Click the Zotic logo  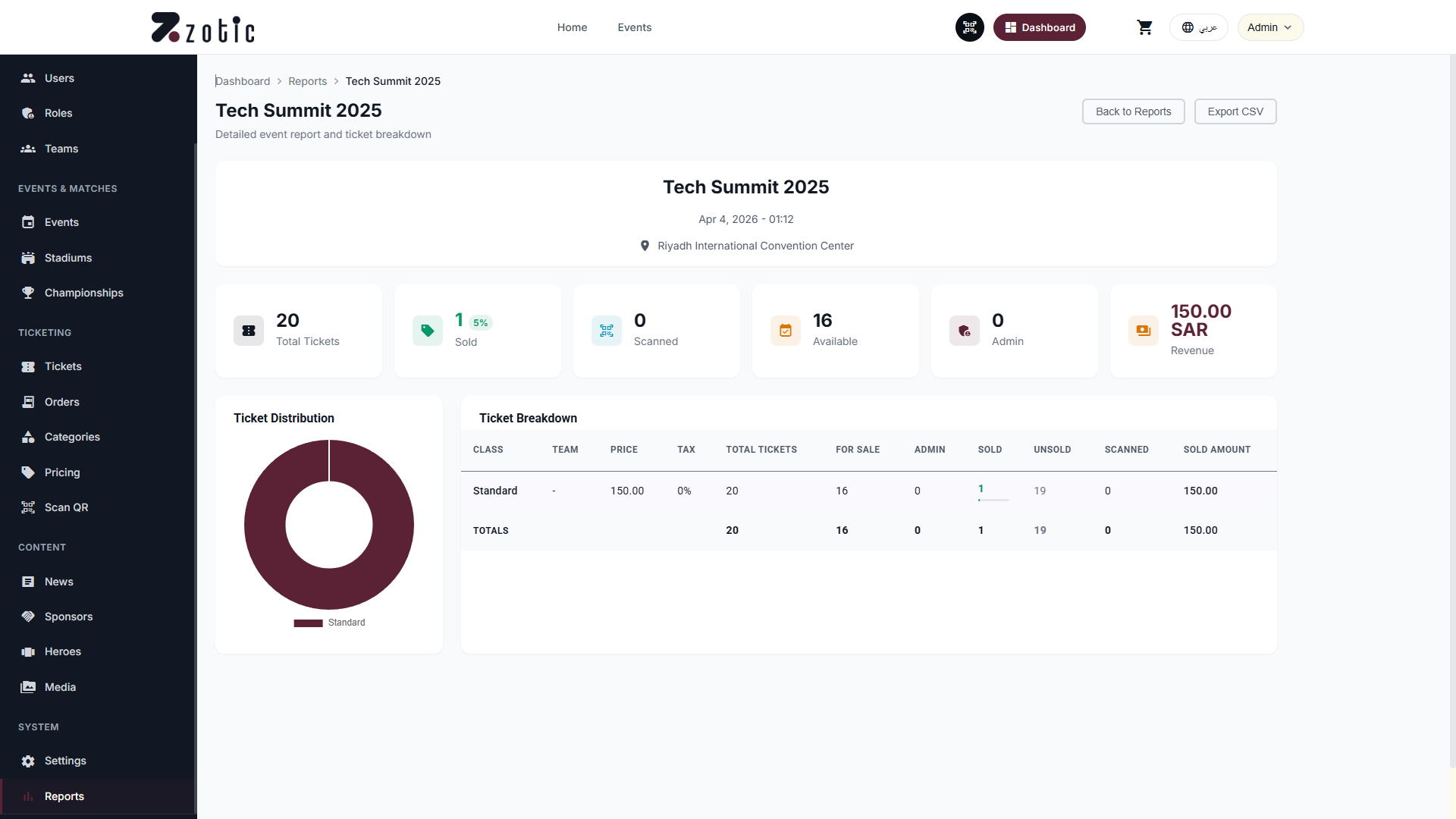coord(202,27)
